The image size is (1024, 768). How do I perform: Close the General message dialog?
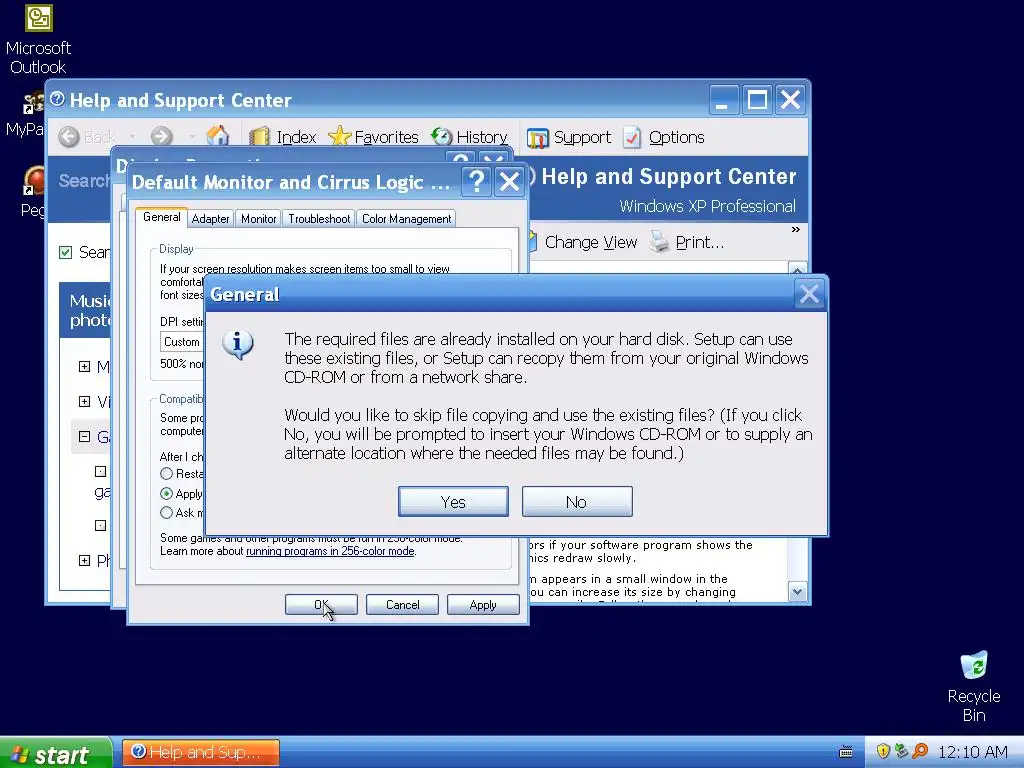809,295
